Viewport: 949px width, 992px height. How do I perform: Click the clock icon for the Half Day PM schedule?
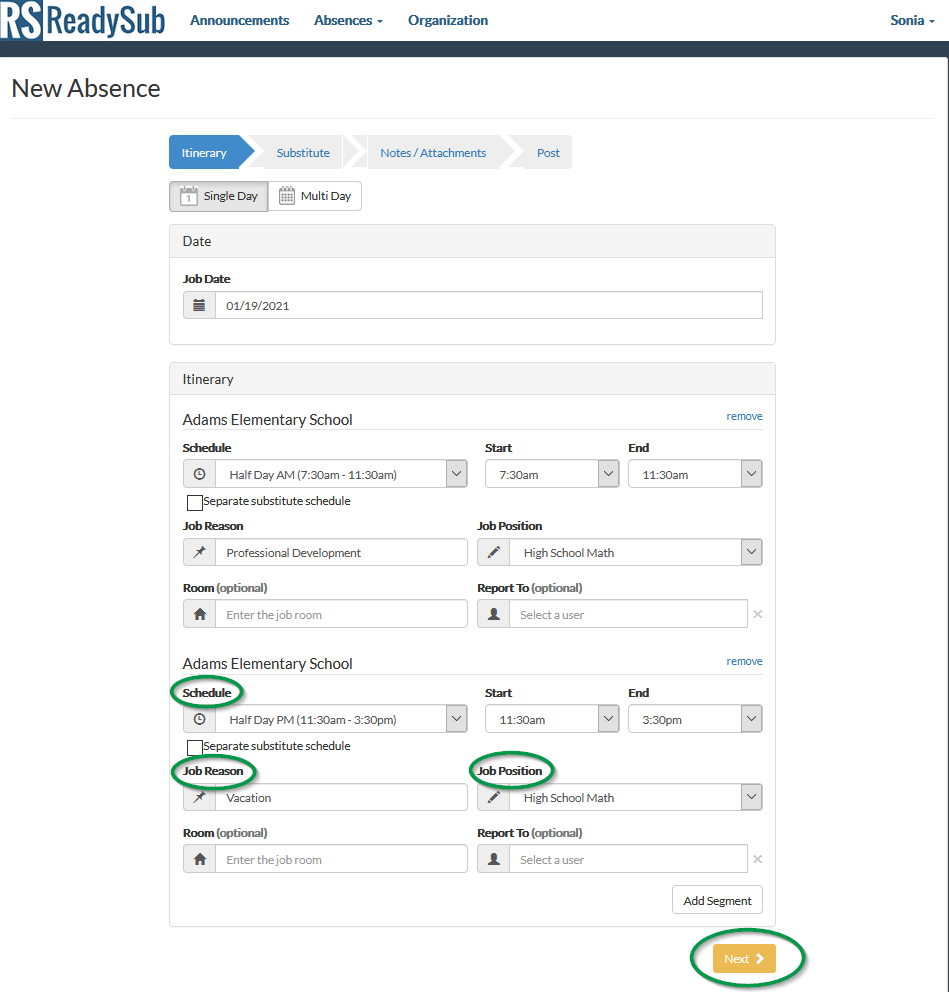[198, 718]
